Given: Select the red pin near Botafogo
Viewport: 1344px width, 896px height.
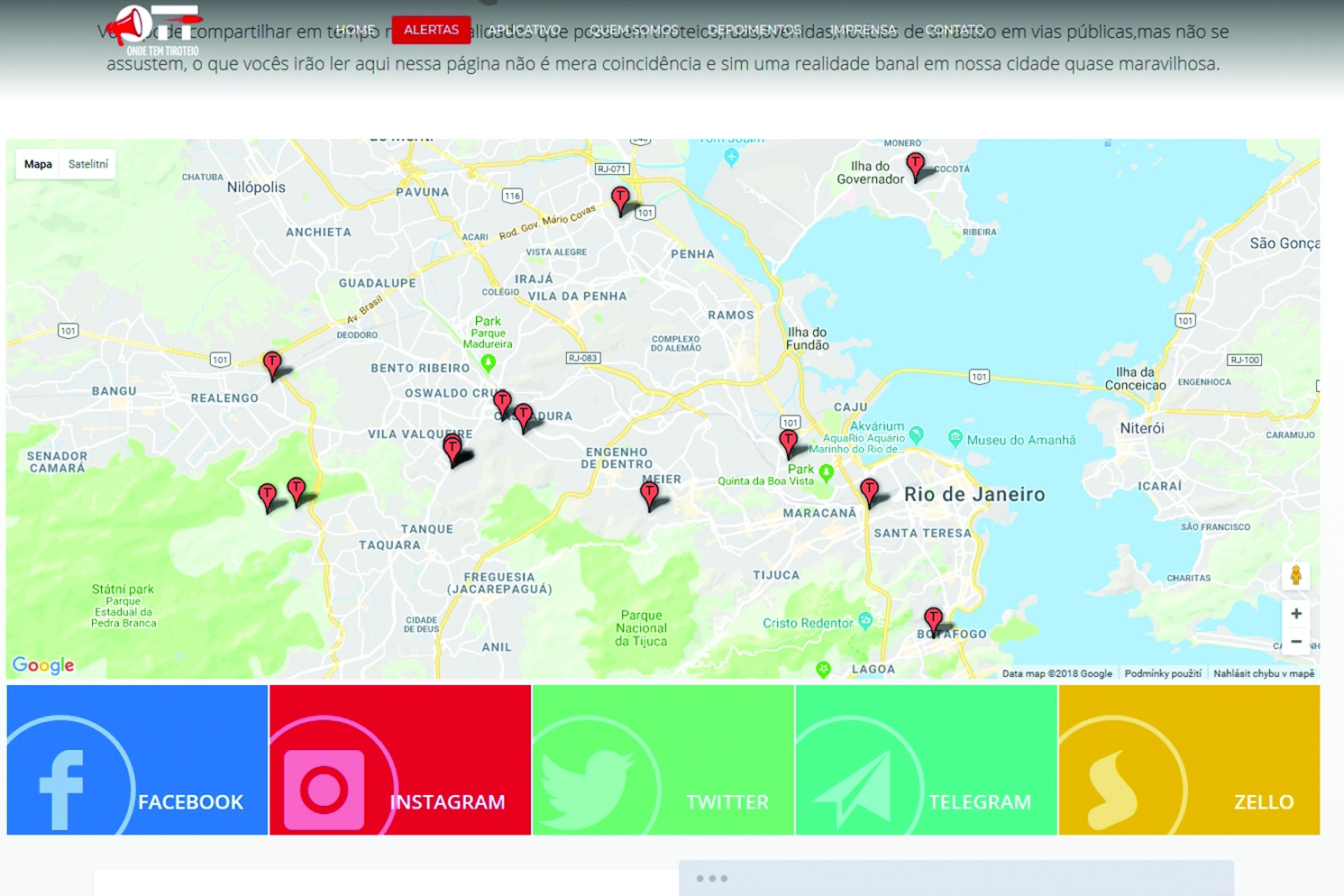Looking at the screenshot, I should [x=933, y=620].
